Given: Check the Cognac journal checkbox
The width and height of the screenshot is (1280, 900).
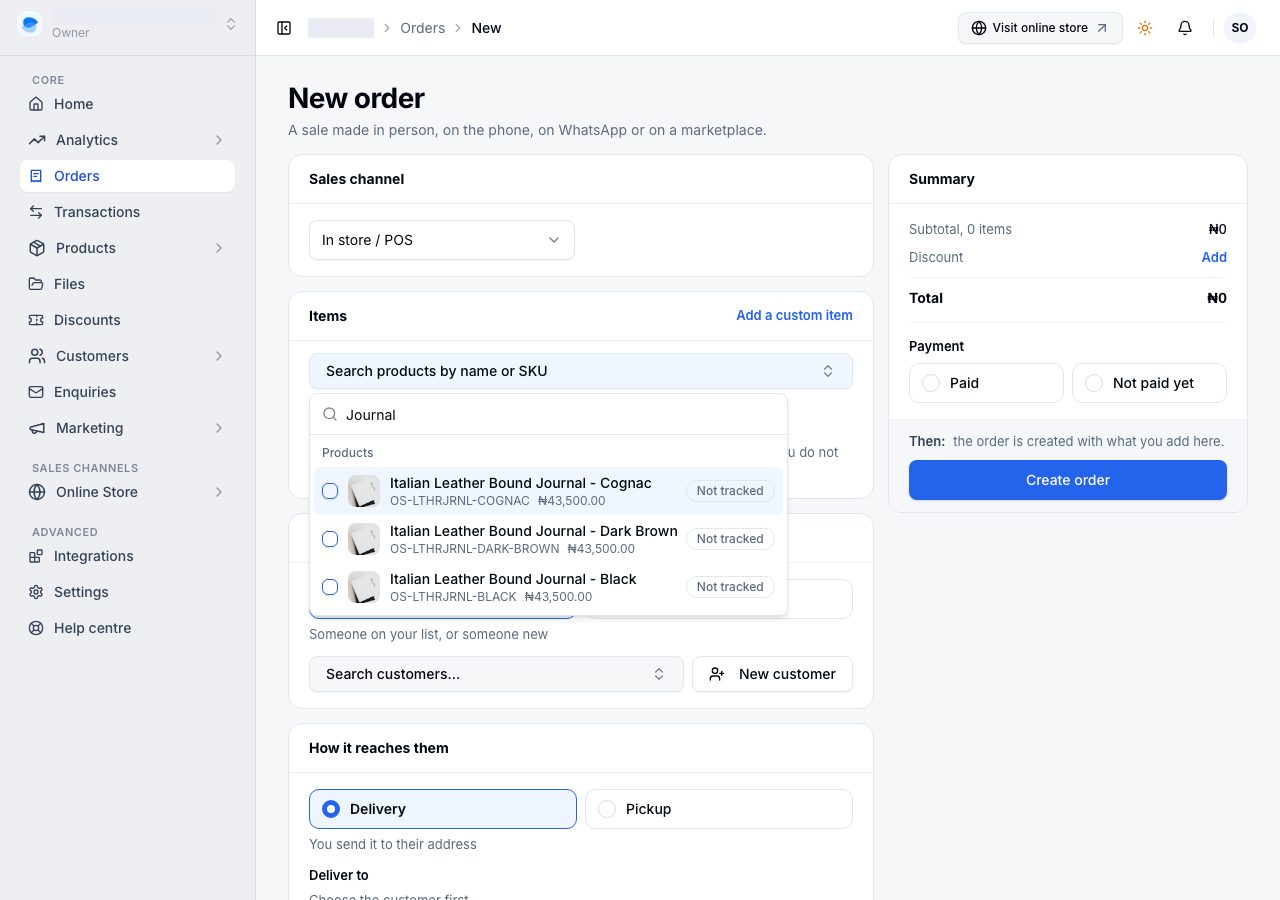Looking at the screenshot, I should (x=330, y=491).
